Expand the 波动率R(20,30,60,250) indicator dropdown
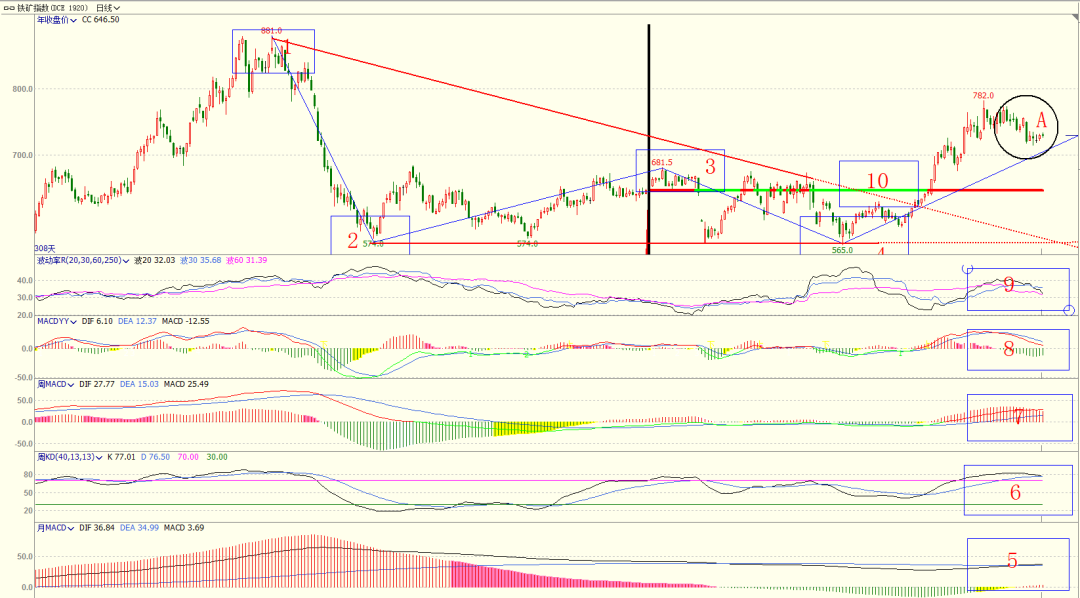 [83, 260]
